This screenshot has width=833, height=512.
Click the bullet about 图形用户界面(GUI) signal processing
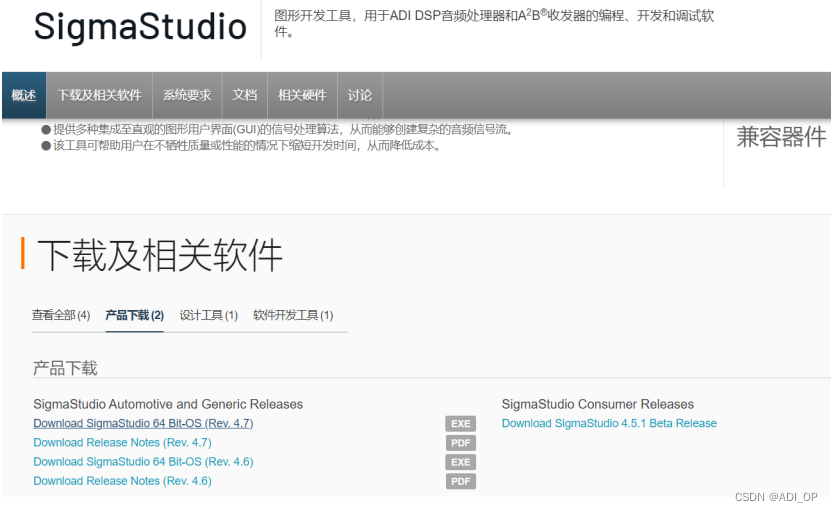(277, 130)
